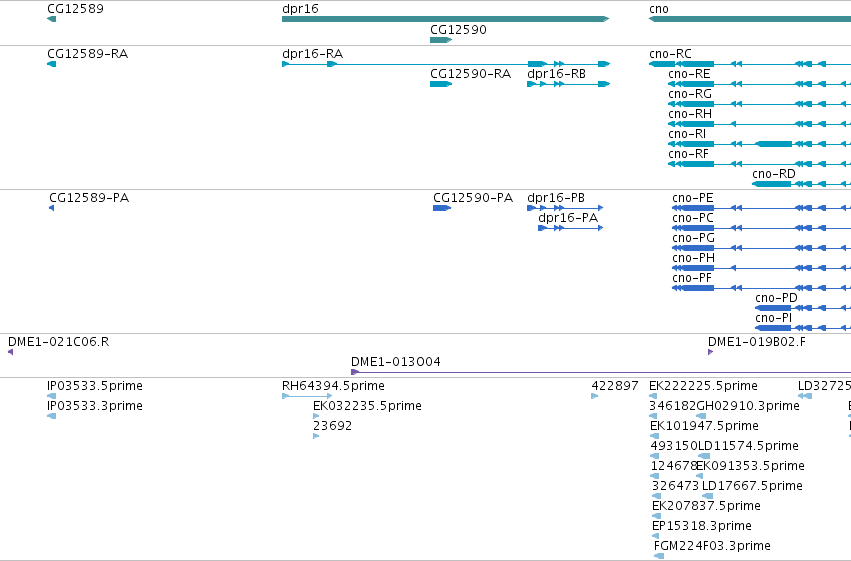Select the EK207837.5prime EST label

tap(706, 507)
